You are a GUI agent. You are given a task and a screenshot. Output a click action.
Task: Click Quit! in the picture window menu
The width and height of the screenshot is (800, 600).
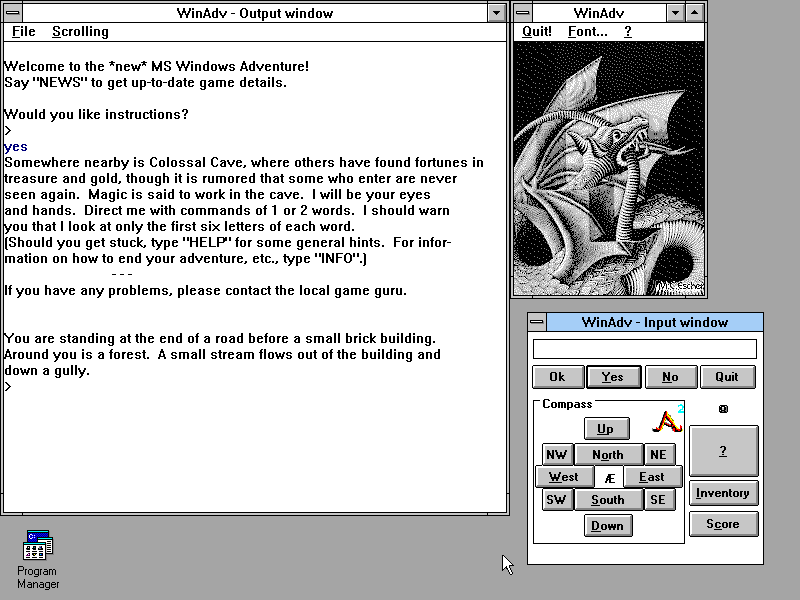point(537,32)
